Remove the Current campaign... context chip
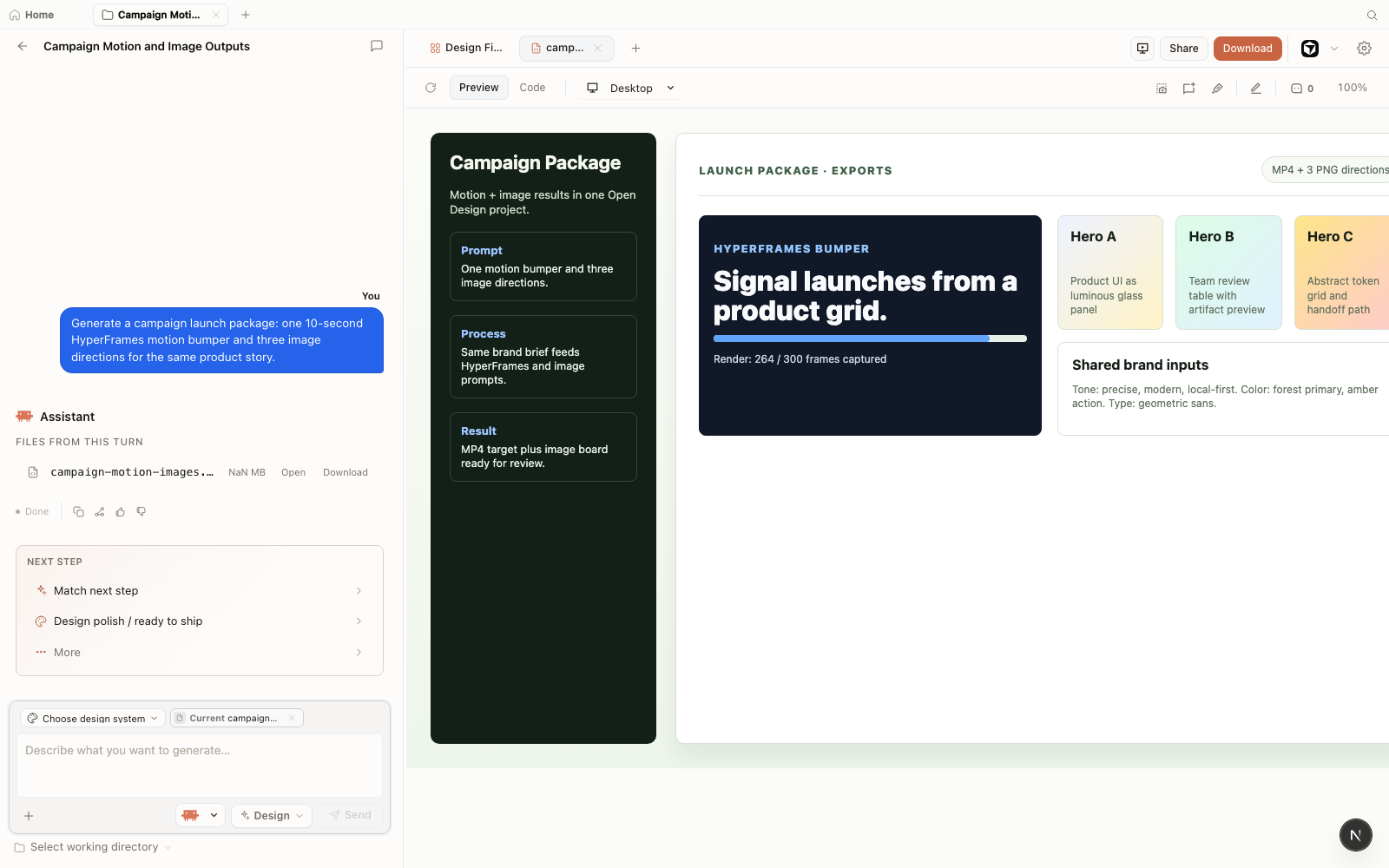The width and height of the screenshot is (1389, 868). (292, 718)
